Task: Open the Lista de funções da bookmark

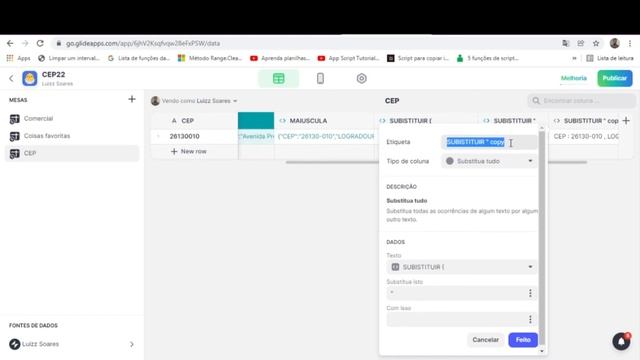Action: 139,58
